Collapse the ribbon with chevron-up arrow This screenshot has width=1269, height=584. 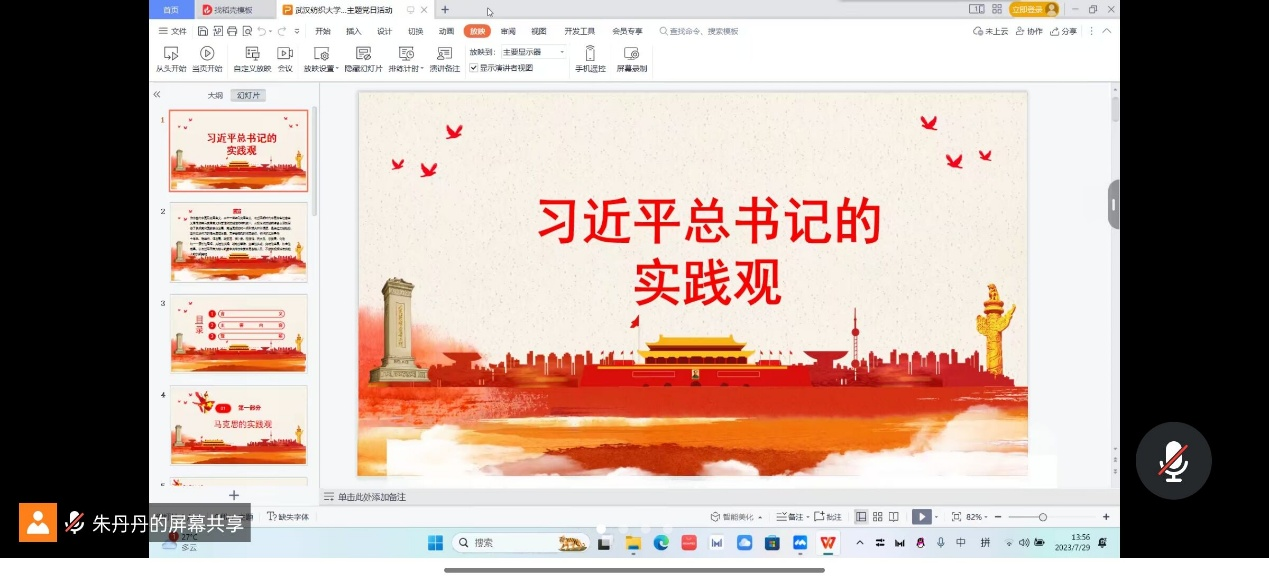tap(1106, 31)
